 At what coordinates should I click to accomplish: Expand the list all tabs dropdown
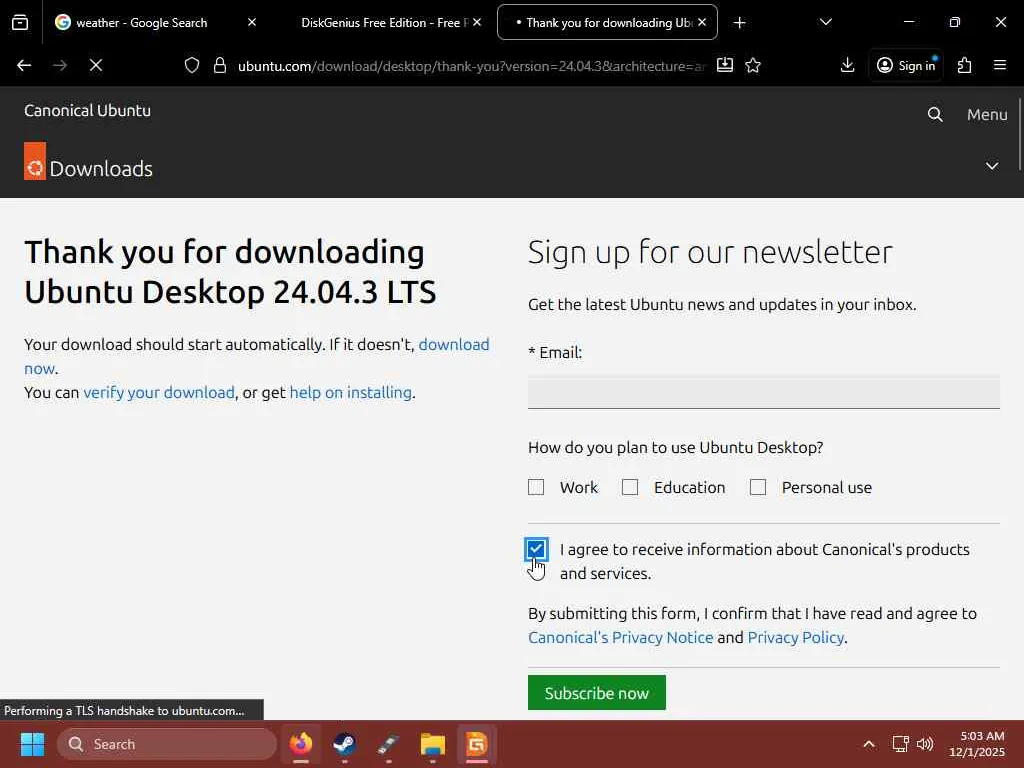pos(825,22)
